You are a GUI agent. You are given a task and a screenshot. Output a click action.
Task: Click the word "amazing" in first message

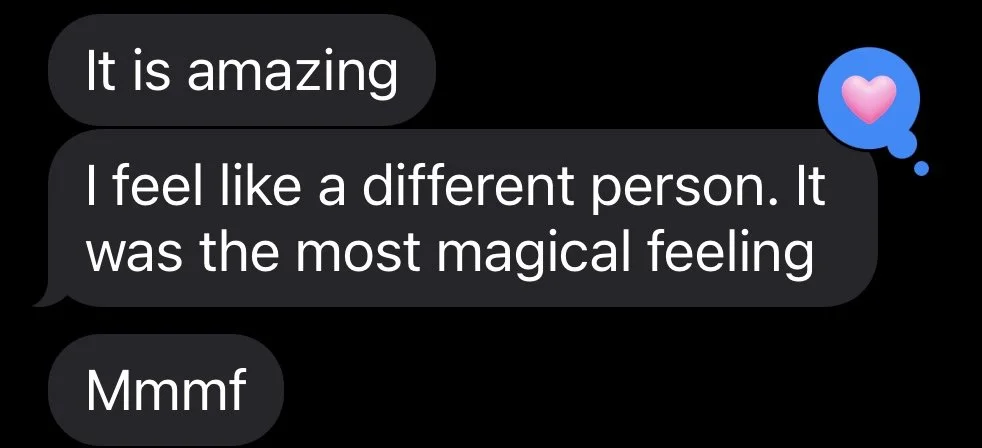292,73
